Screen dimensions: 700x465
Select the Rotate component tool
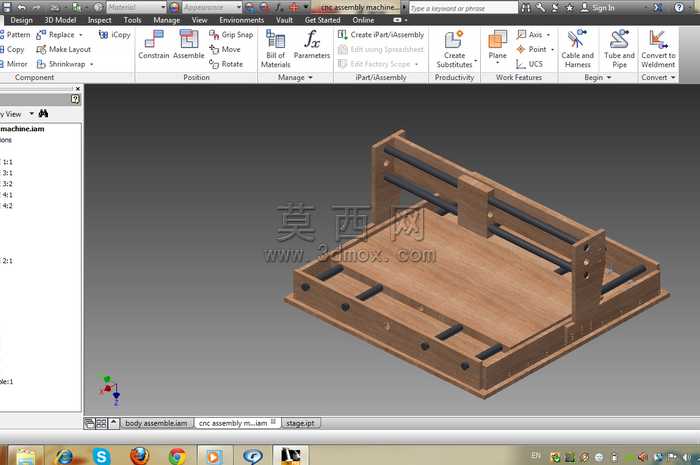[x=226, y=64]
